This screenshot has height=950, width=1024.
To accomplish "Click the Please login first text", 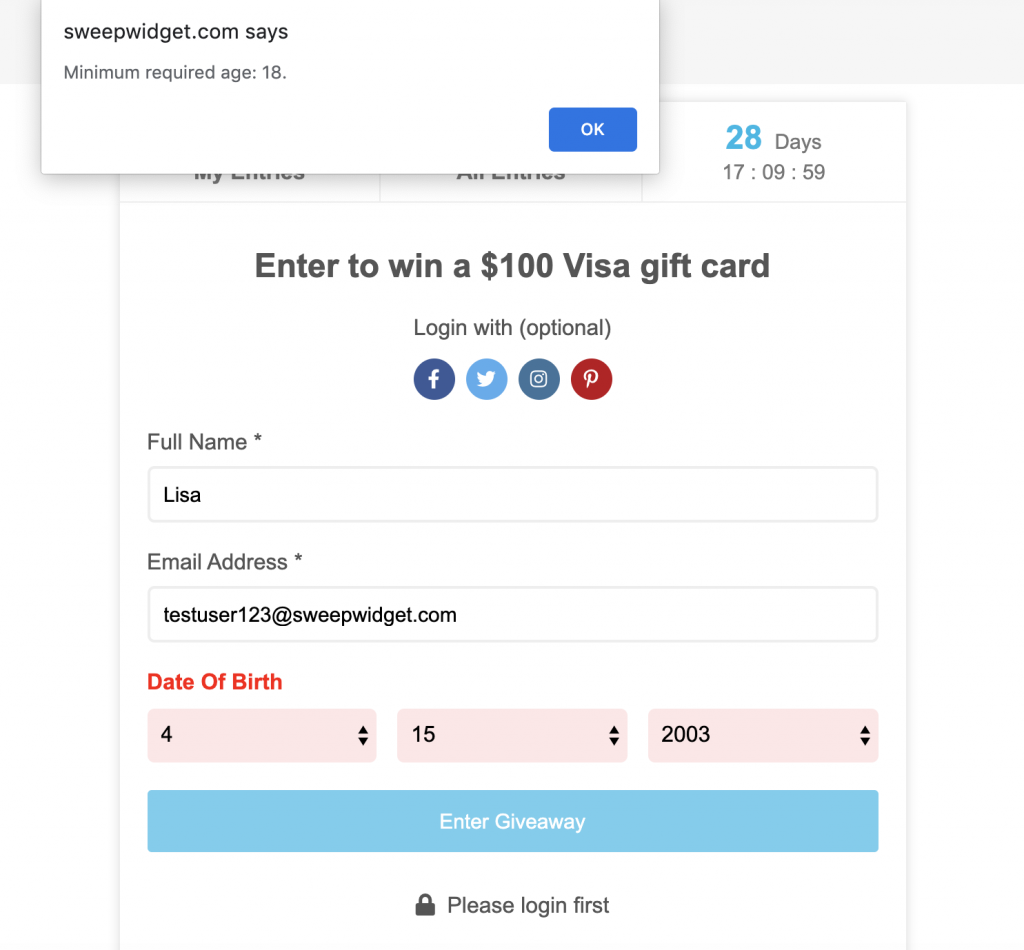I will (528, 906).
